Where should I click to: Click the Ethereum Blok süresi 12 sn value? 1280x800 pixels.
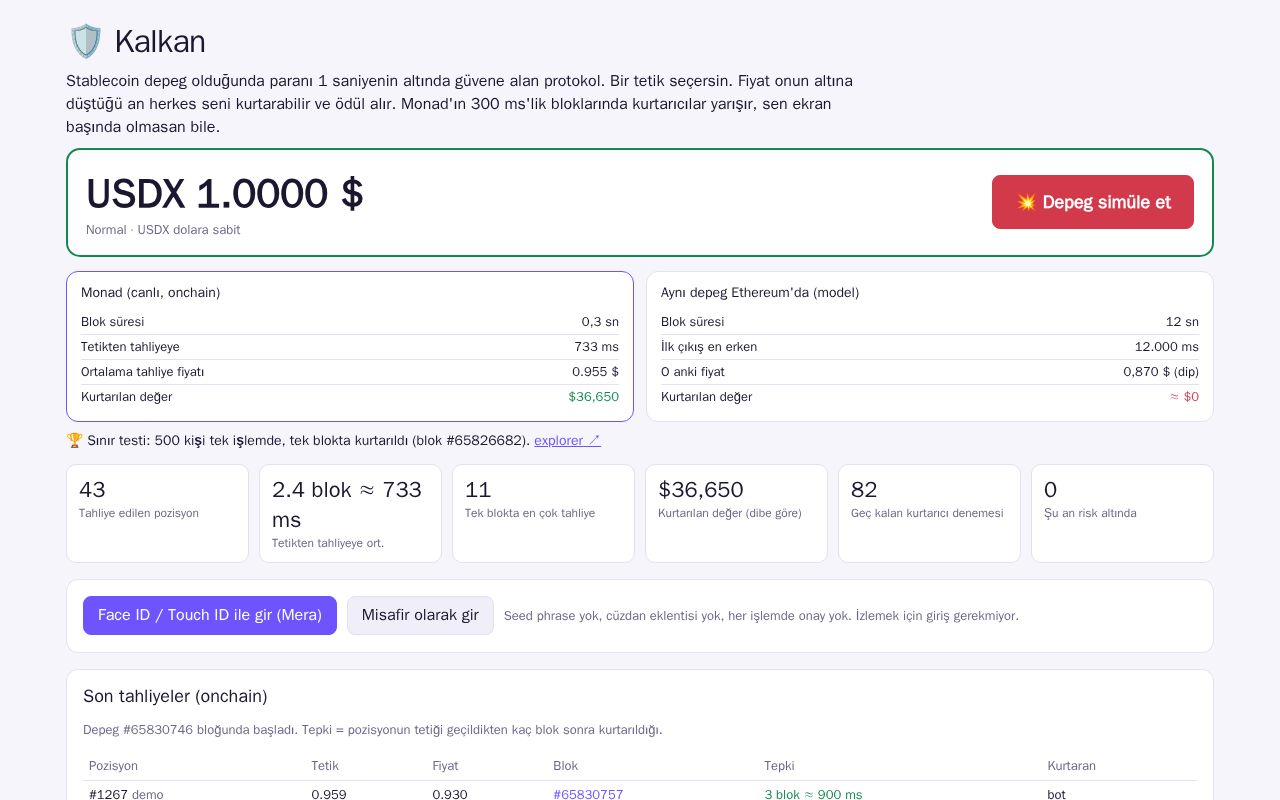[x=1182, y=322]
